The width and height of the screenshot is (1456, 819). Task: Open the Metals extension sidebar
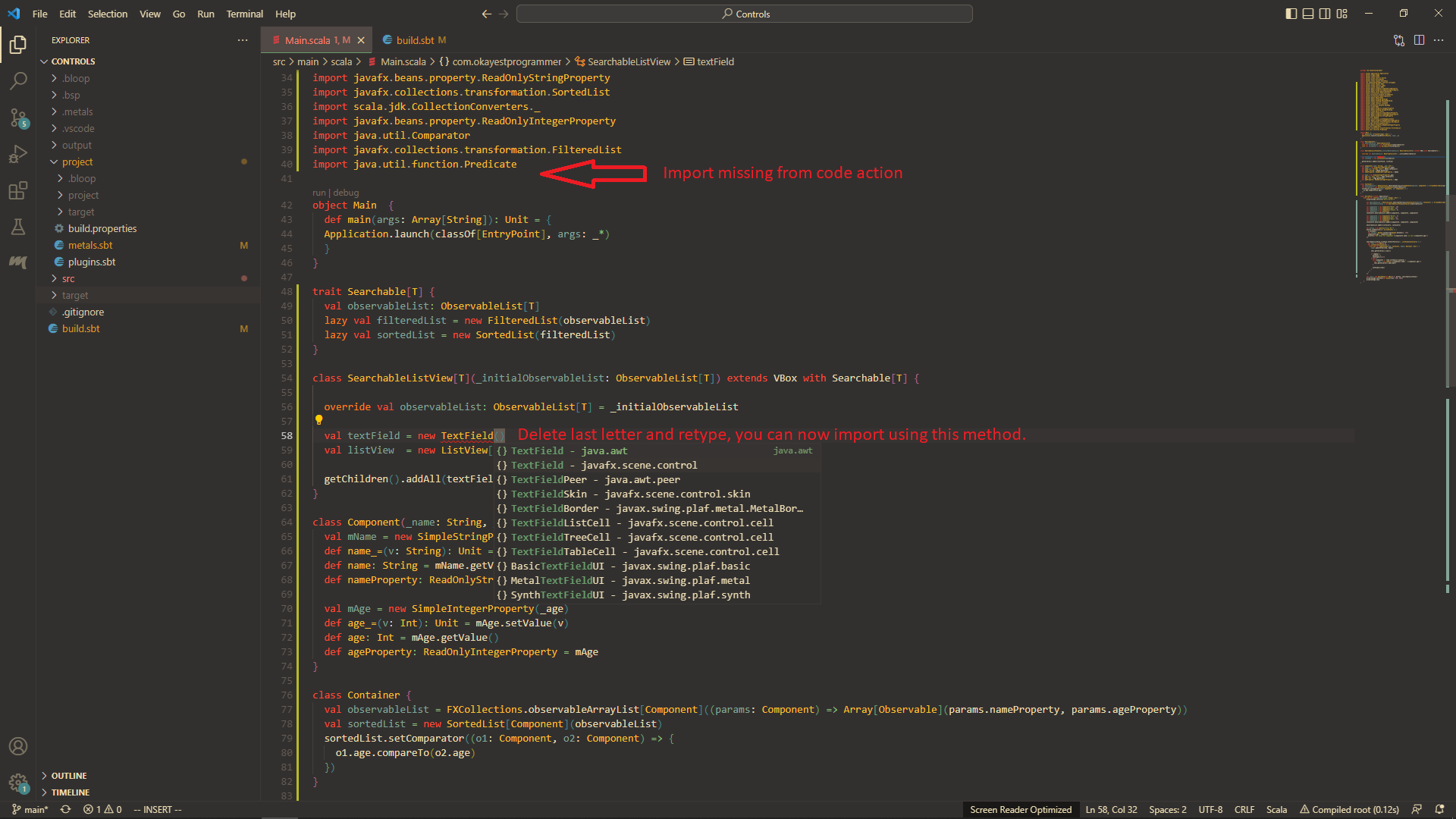coord(18,262)
